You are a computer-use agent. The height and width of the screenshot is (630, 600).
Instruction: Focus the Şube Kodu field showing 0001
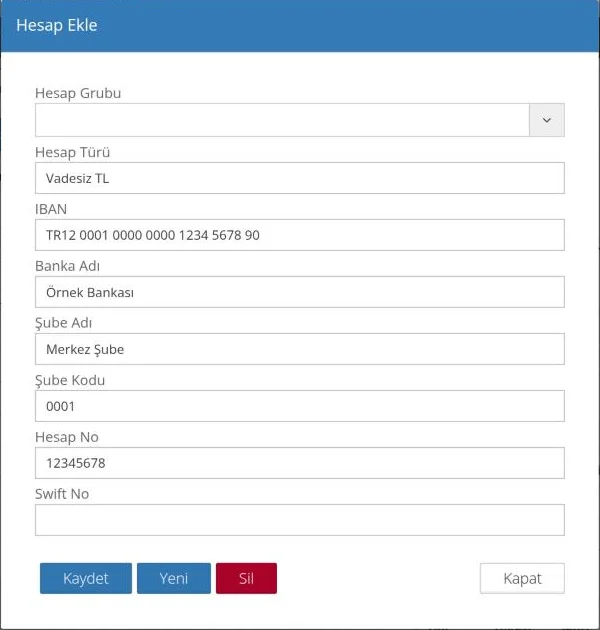click(300, 406)
